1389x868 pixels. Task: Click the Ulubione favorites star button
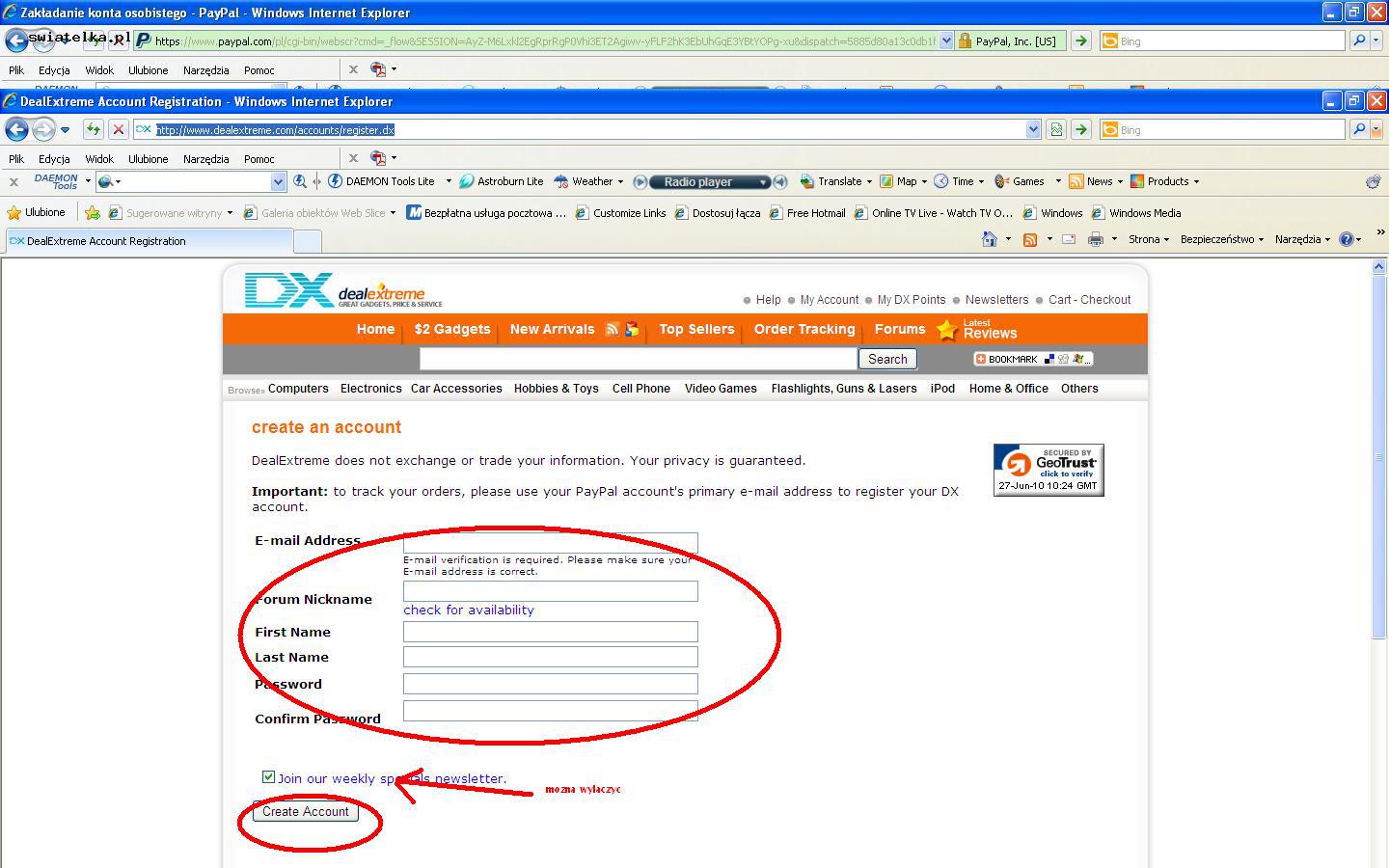36,212
